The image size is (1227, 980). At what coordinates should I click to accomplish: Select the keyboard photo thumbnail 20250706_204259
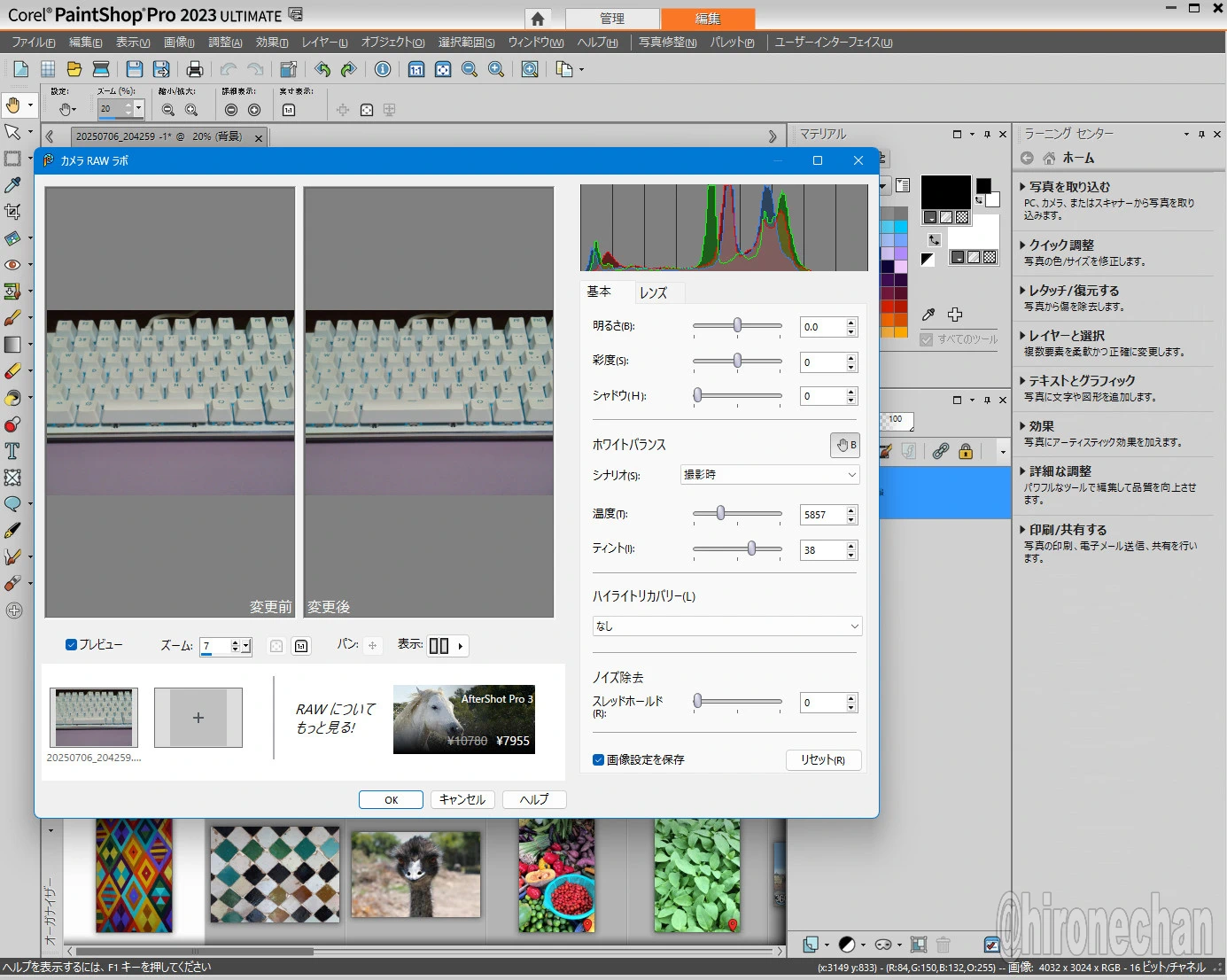[x=94, y=718]
